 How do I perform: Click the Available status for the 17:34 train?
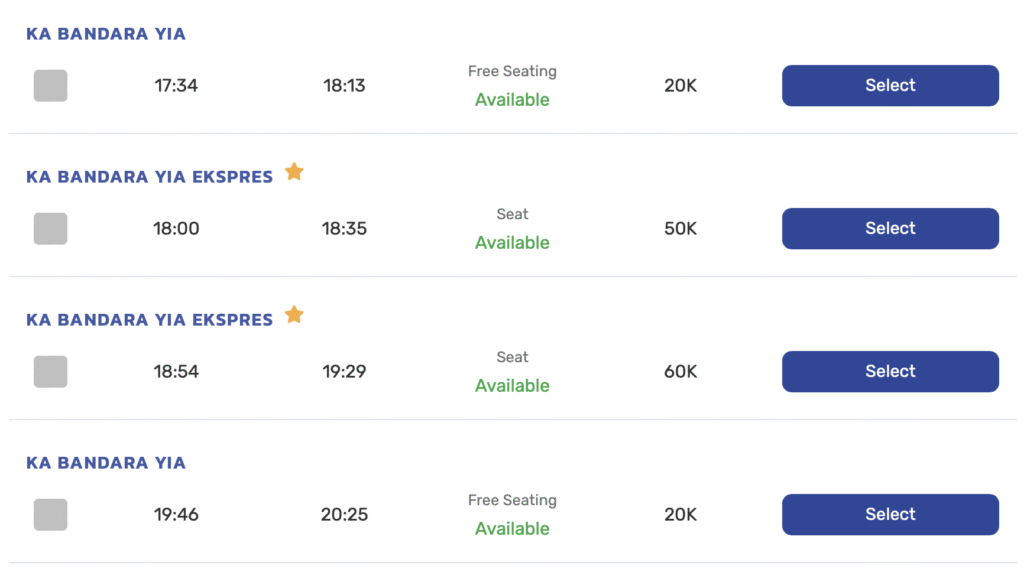[x=512, y=100]
